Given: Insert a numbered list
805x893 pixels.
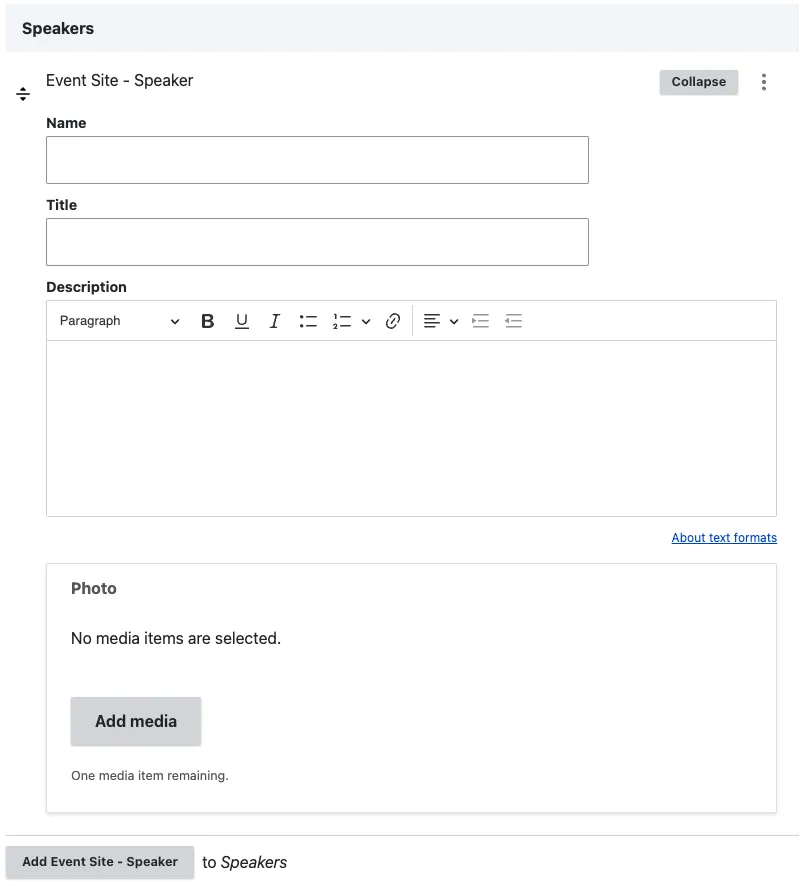Looking at the screenshot, I should point(342,321).
